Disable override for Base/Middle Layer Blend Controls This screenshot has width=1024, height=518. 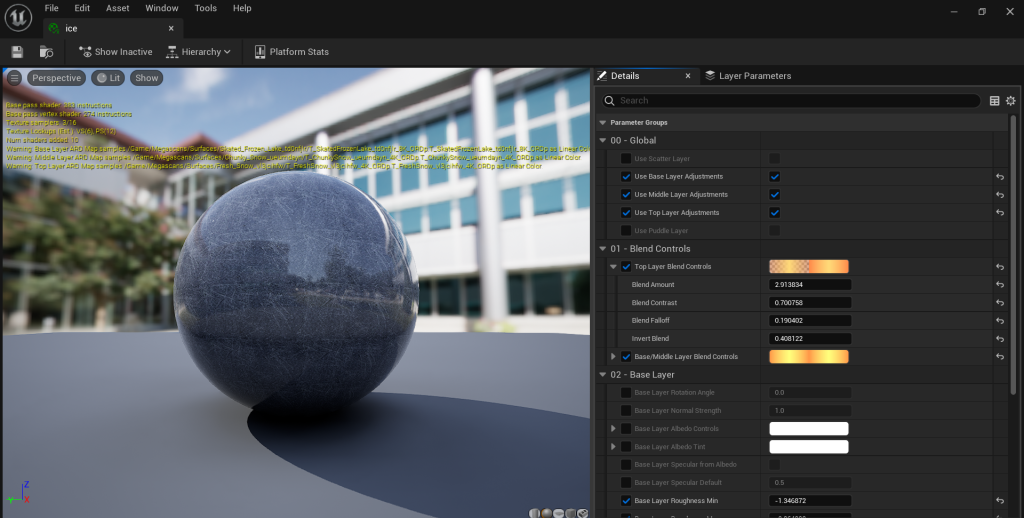[626, 357]
